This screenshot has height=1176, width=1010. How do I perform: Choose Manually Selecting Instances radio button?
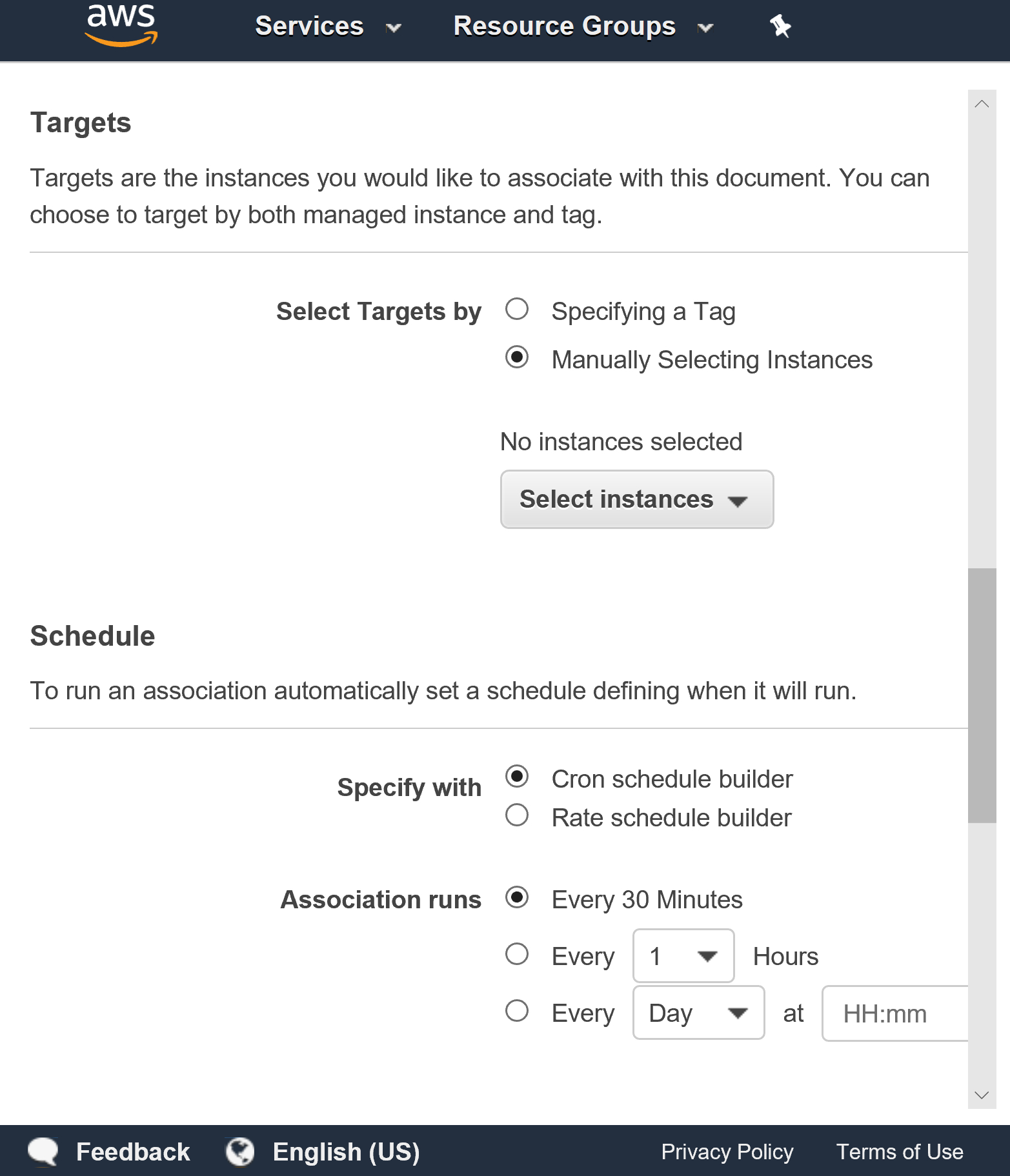point(517,357)
